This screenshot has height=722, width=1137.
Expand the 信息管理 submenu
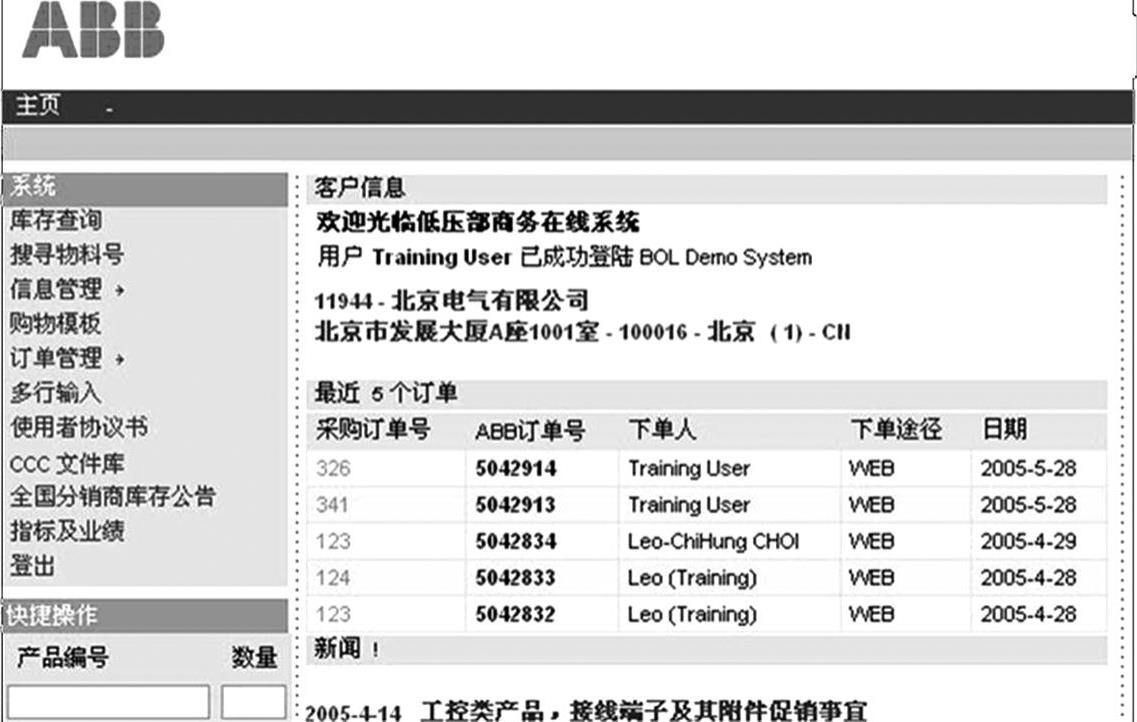(67, 289)
